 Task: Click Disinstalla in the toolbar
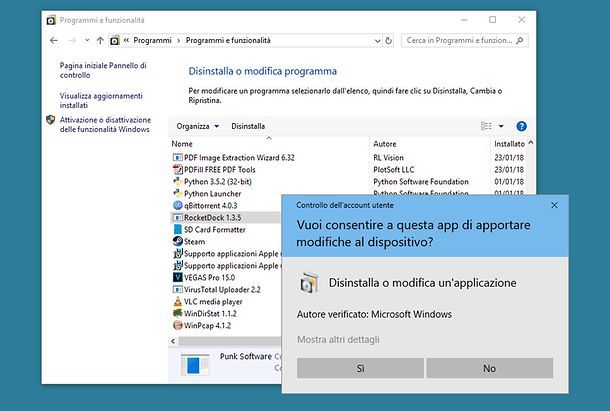click(x=248, y=126)
